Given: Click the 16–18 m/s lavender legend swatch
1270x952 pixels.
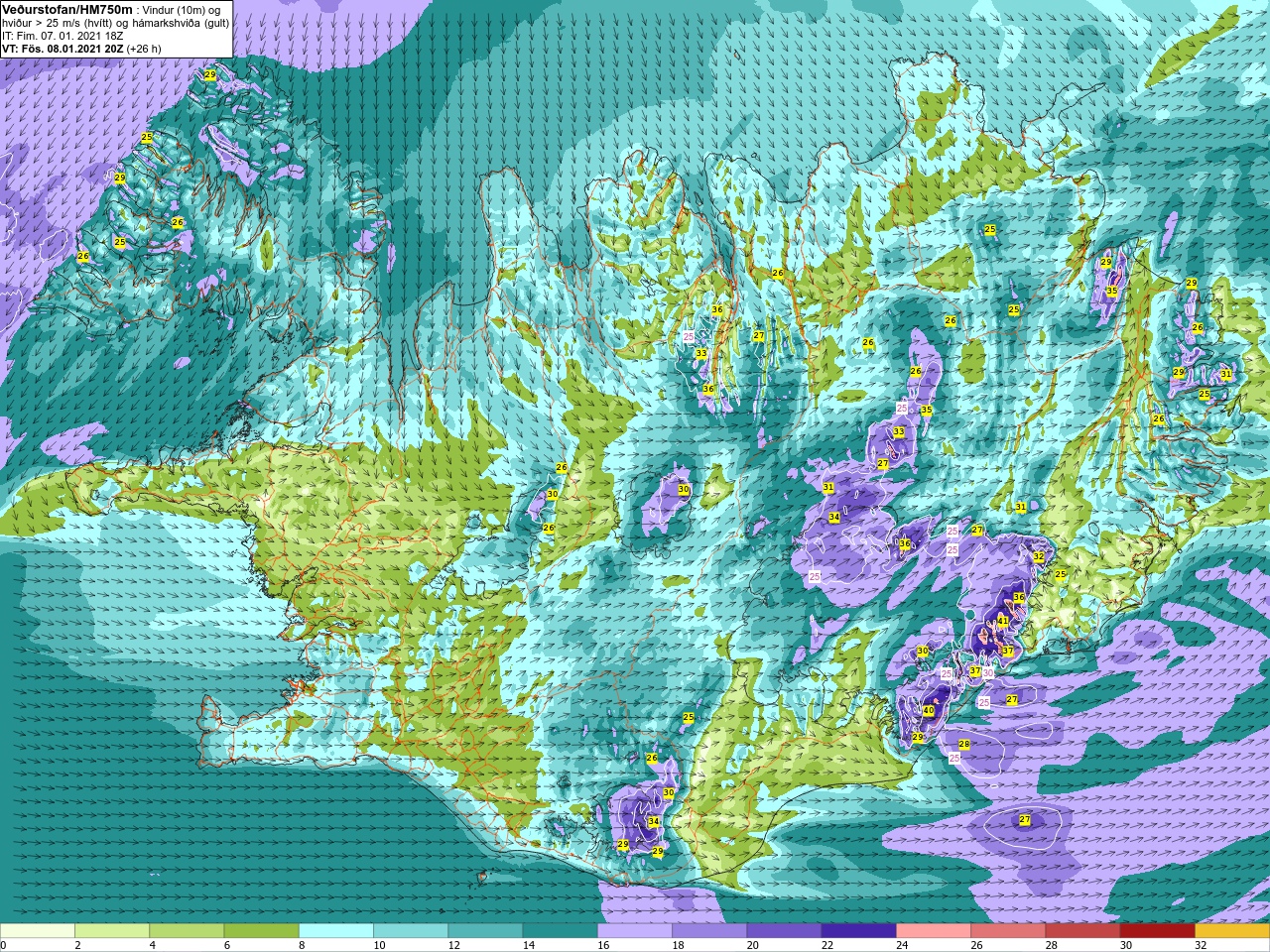Looking at the screenshot, I should coord(635,931).
